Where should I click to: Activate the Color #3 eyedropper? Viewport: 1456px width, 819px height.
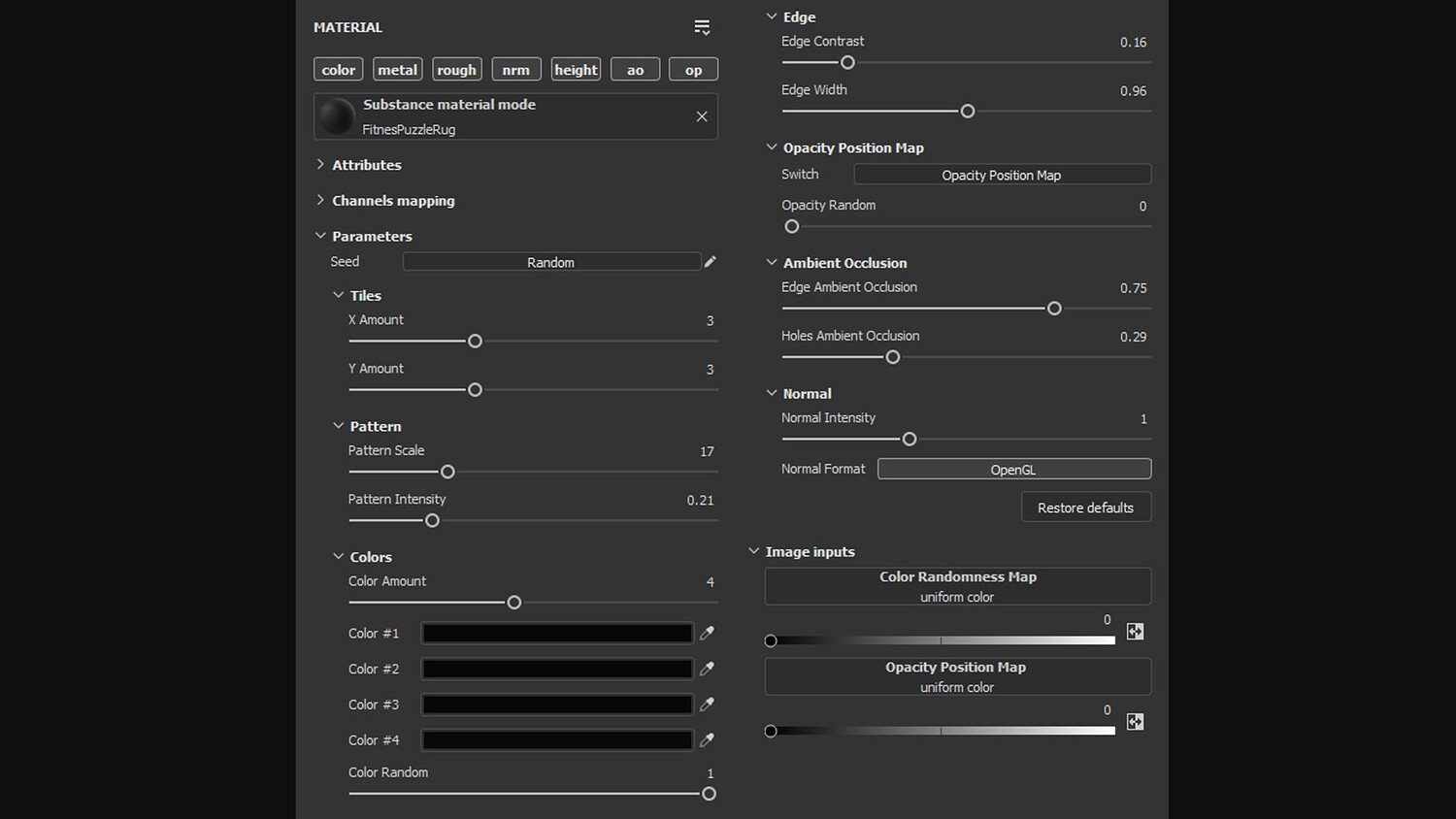(x=708, y=704)
